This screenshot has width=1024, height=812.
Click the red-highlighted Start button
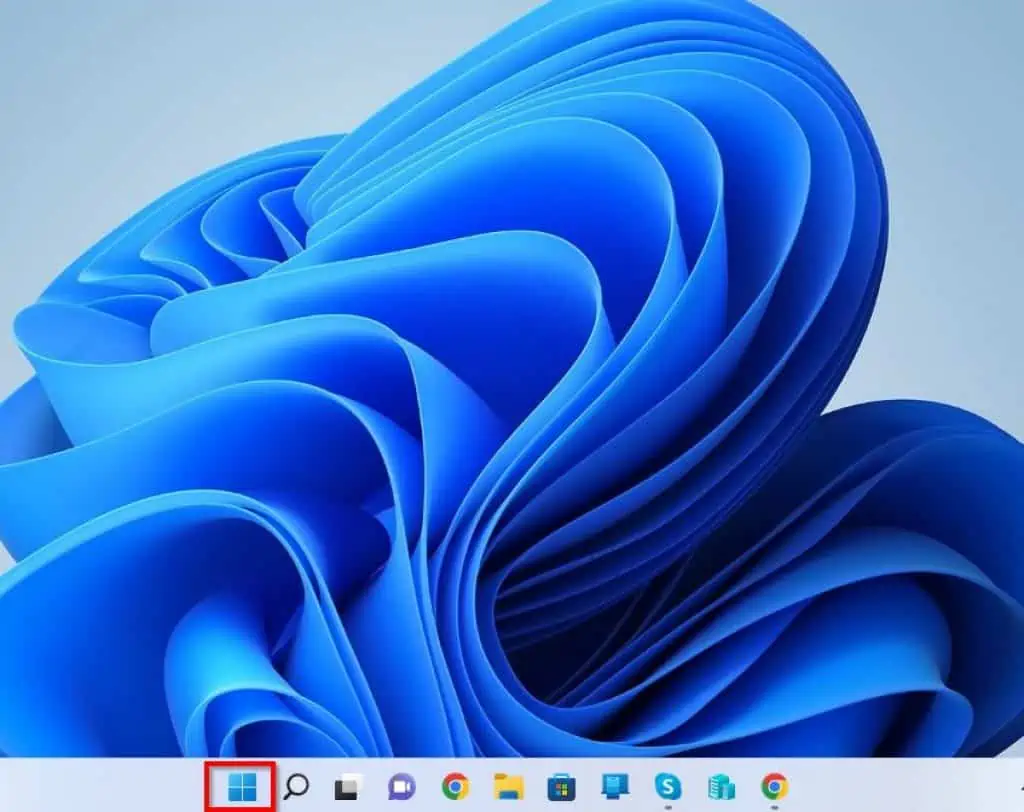point(244,785)
